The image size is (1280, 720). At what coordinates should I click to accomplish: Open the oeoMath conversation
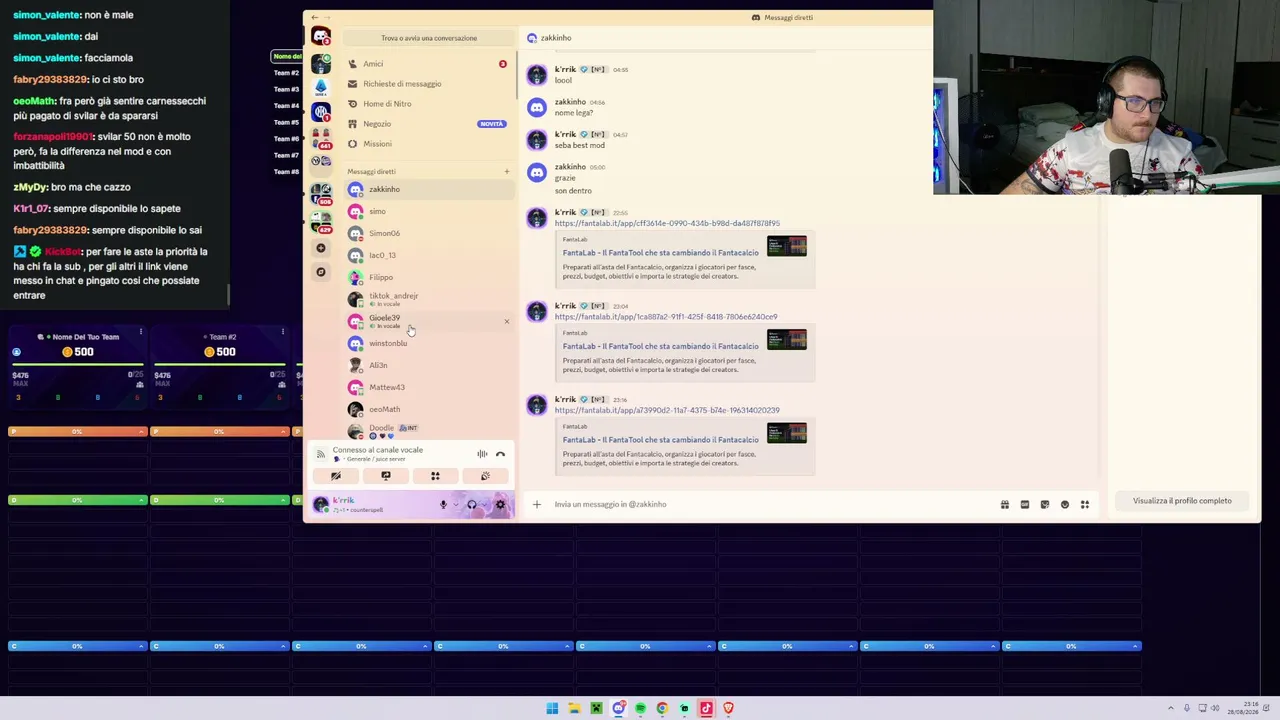click(428, 409)
